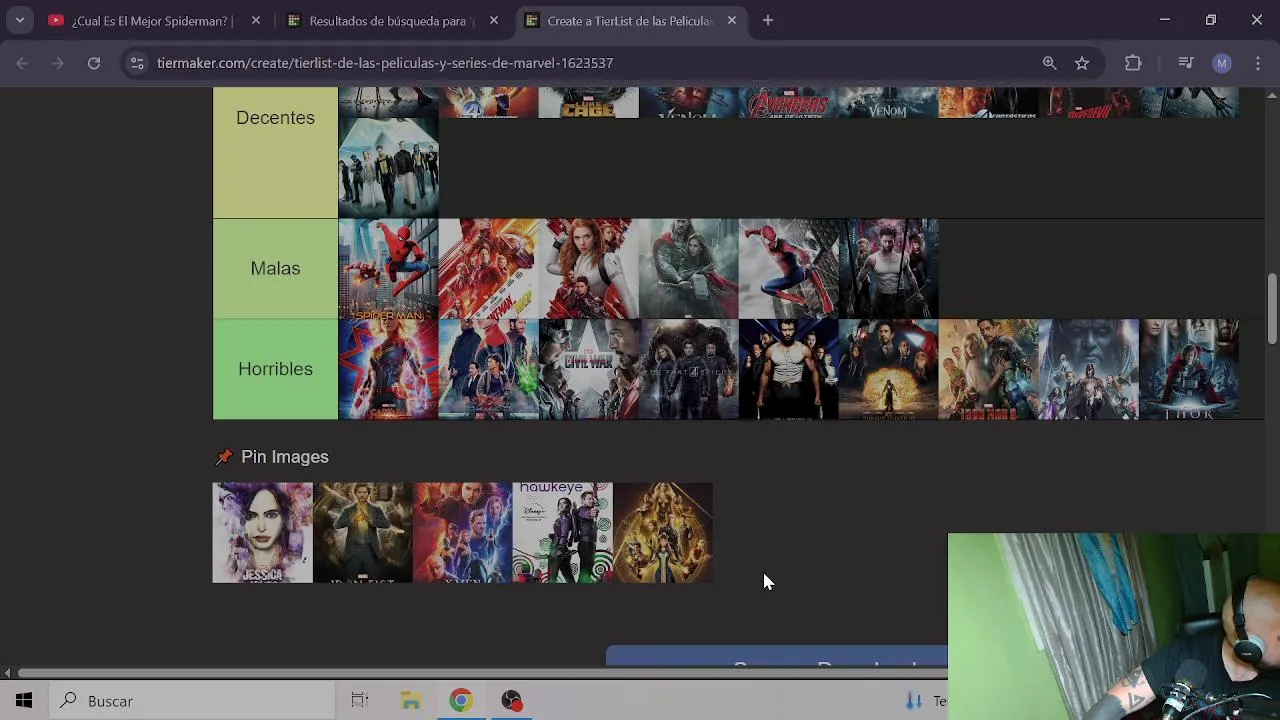
Task: Bookmark this page with the star icon
Action: tap(1082, 63)
